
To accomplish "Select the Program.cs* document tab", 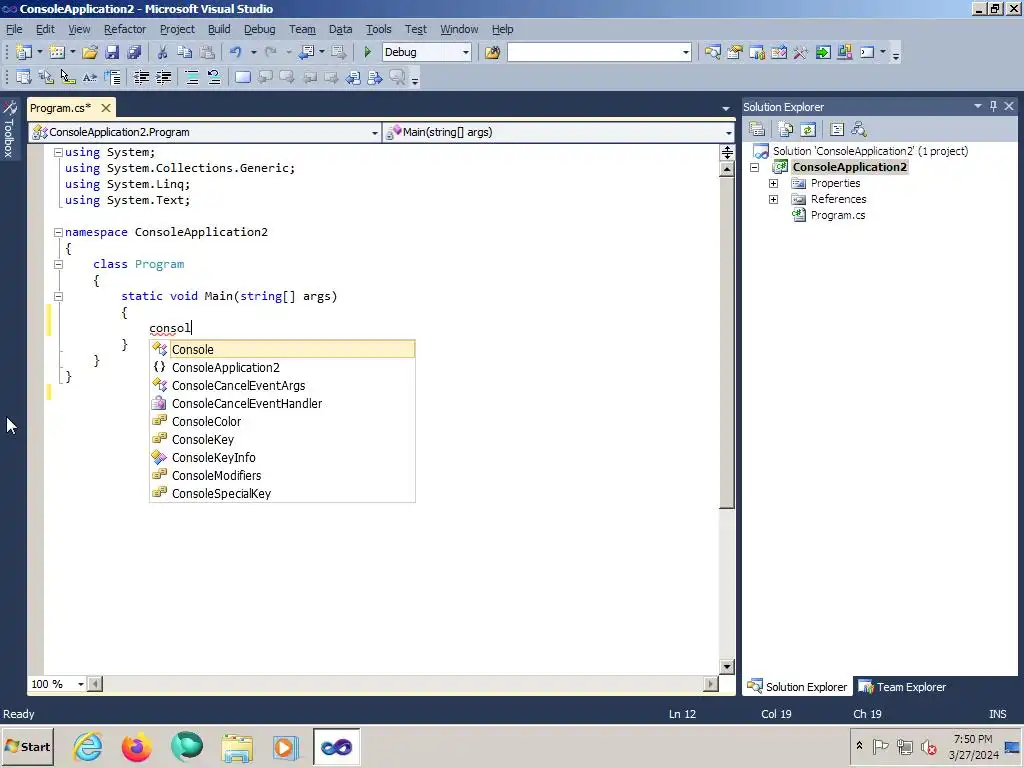I will [61, 108].
